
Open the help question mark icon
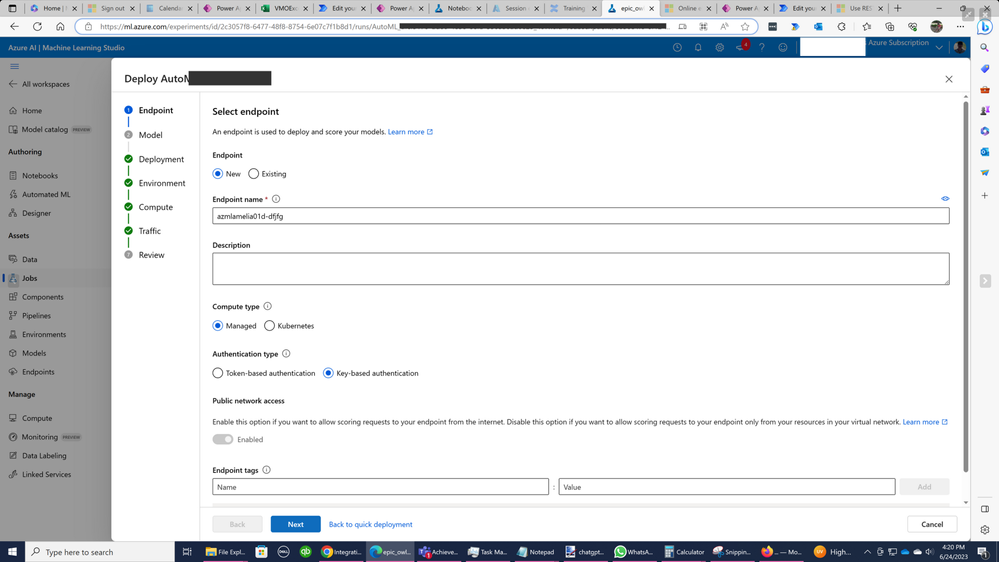pyautogui.click(x=761, y=48)
